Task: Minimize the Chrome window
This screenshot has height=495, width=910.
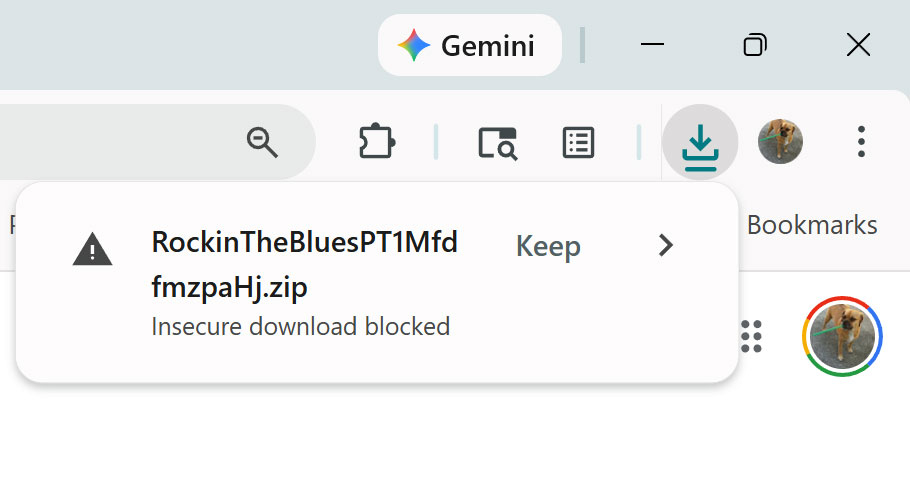Action: click(653, 45)
